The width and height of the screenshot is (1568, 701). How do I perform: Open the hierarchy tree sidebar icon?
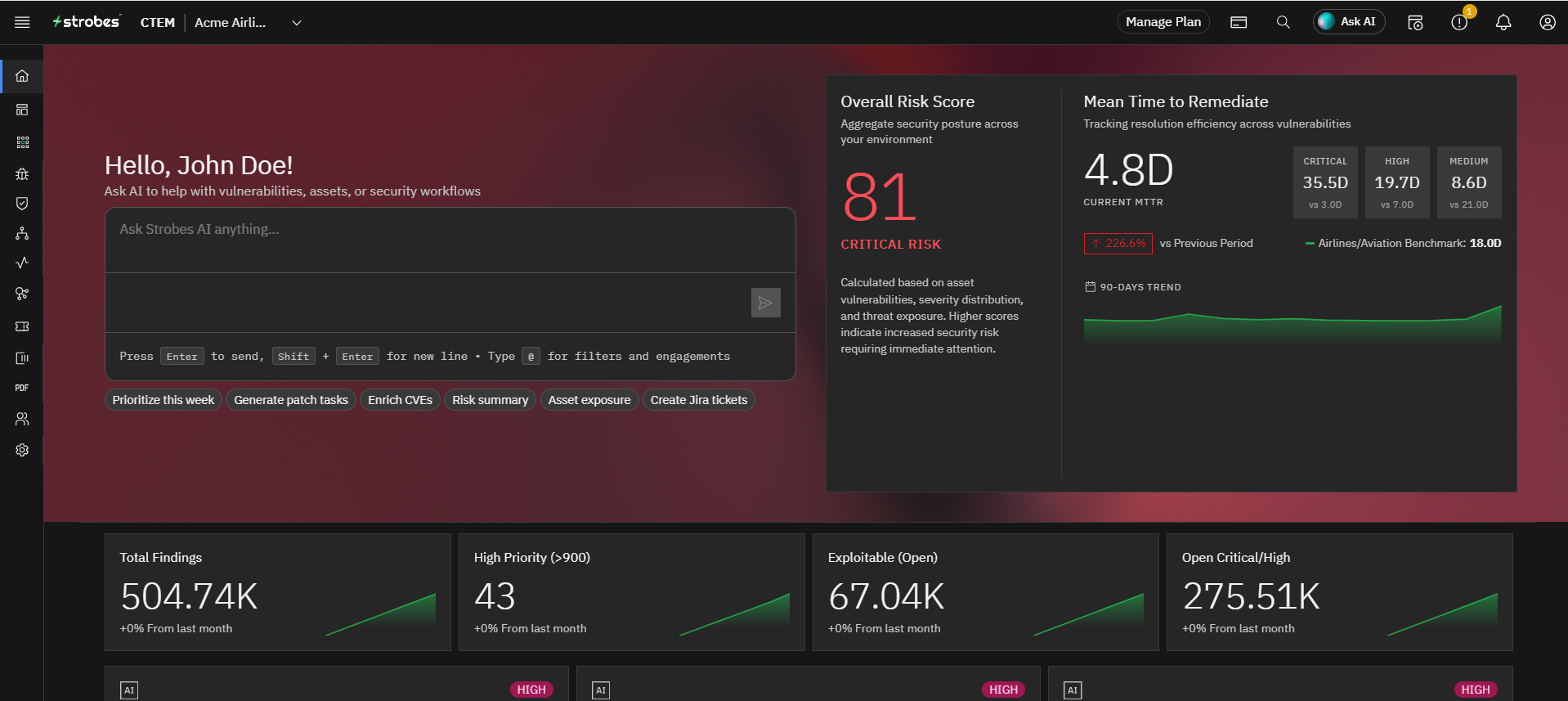[x=22, y=233]
